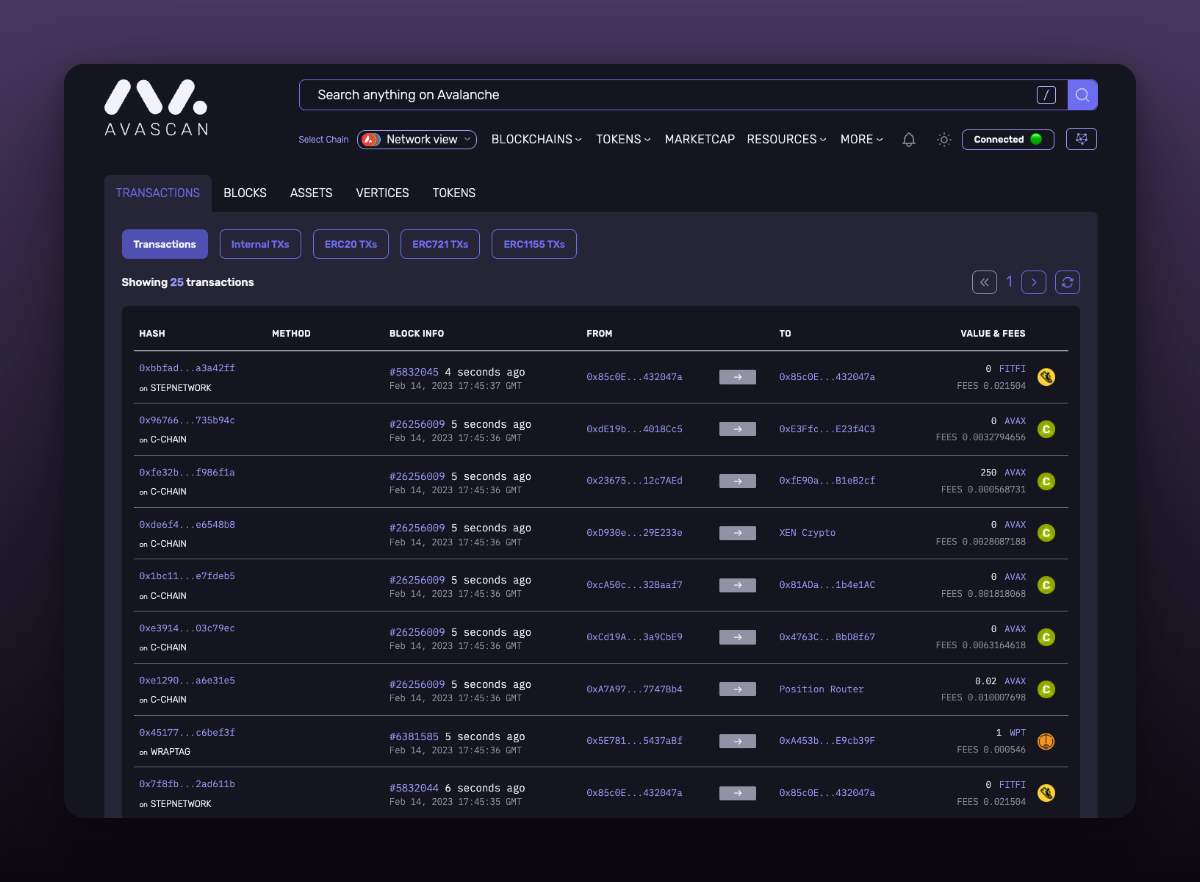
Task: Switch to the BLOCKS tab
Action: coord(245,193)
